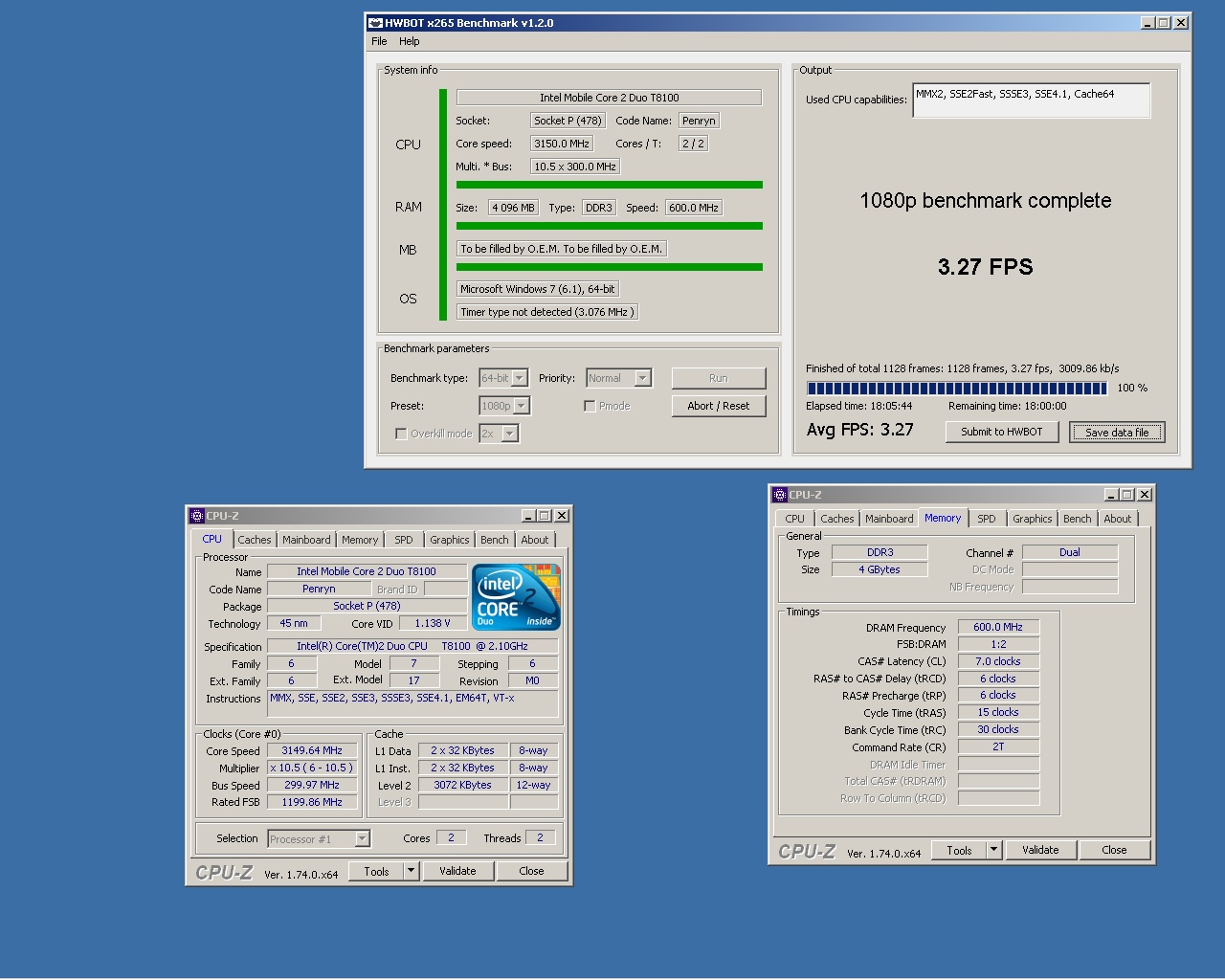Click the Rated FSB 1199.86 MHz value
Screen dimensions: 1225x980
[x=312, y=802]
